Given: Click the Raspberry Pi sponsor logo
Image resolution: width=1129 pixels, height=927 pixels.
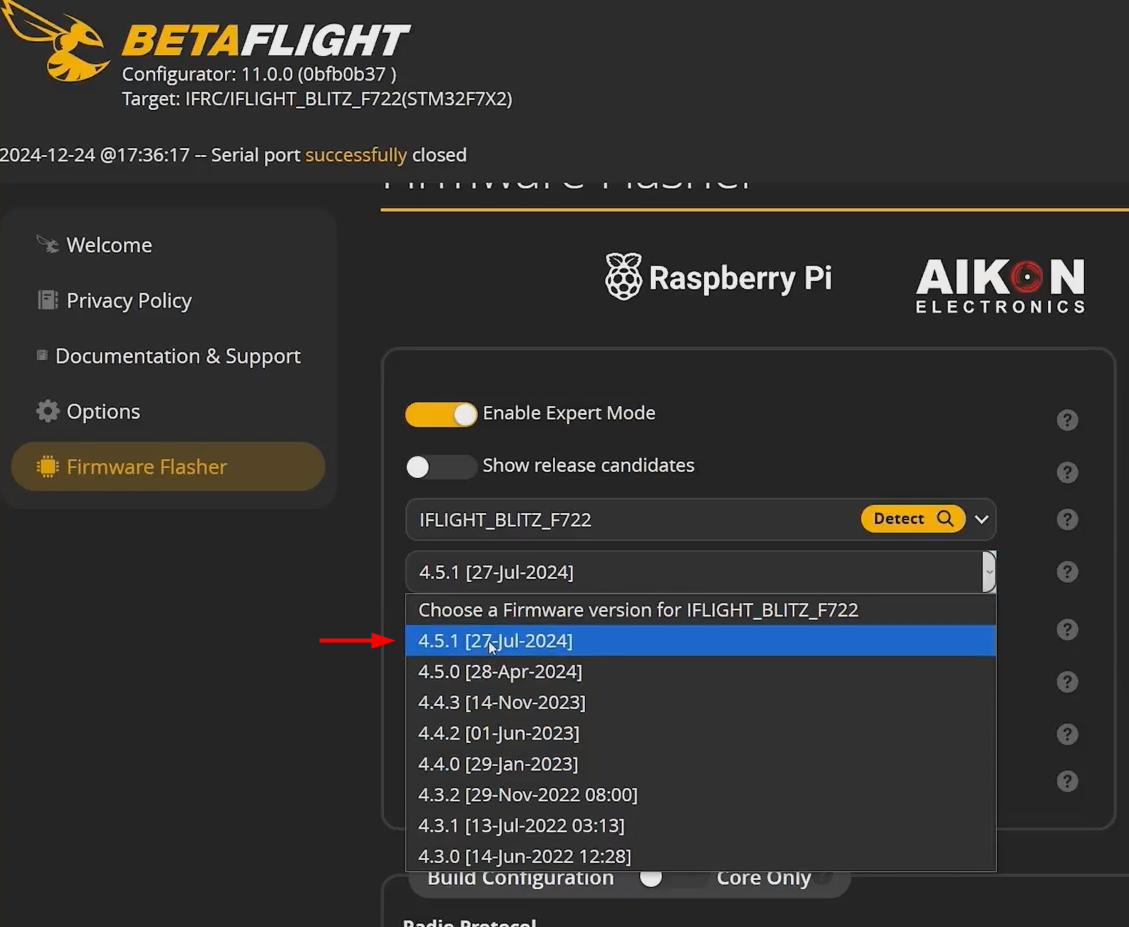Looking at the screenshot, I should click(718, 278).
